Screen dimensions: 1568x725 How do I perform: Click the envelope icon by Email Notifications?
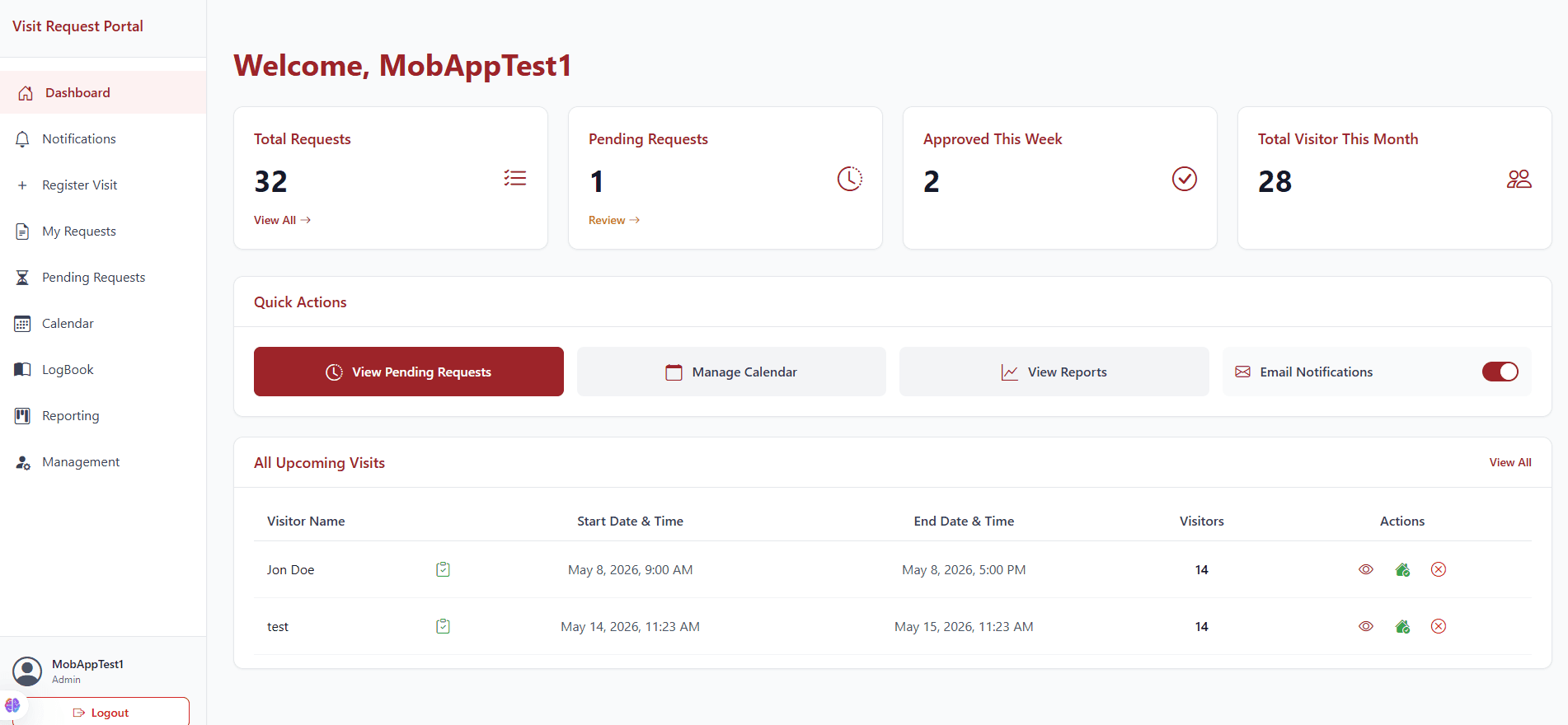pos(1242,372)
